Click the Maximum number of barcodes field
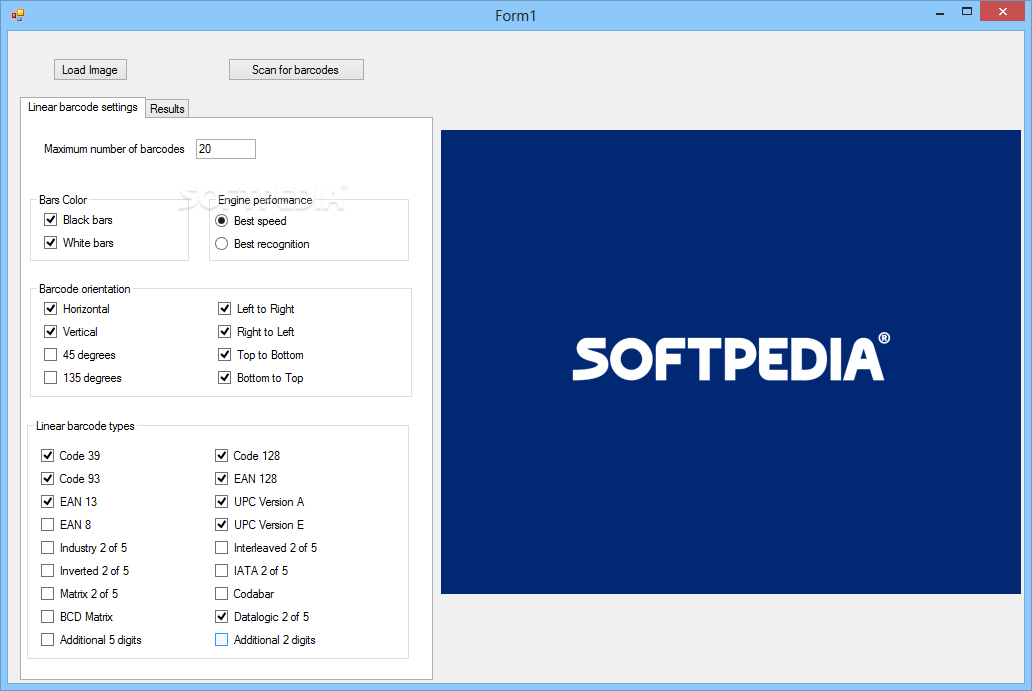 coord(226,149)
